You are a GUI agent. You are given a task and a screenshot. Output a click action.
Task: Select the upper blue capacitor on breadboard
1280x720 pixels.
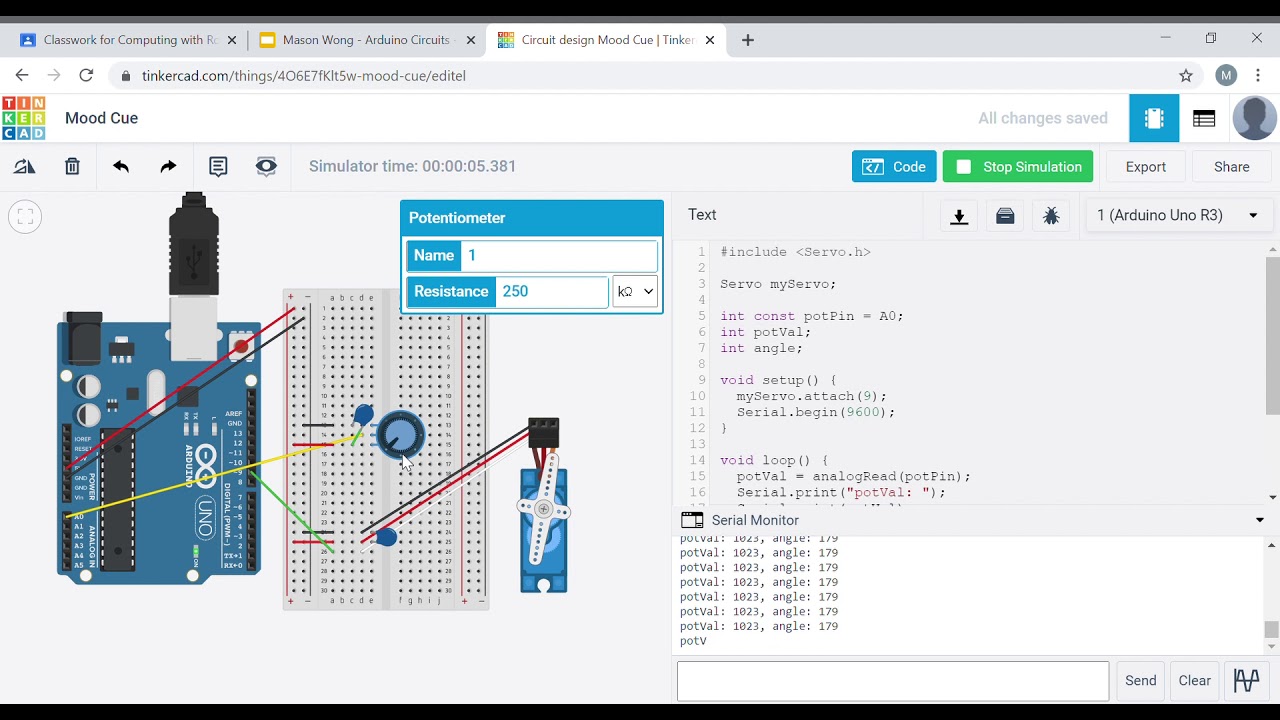click(364, 415)
